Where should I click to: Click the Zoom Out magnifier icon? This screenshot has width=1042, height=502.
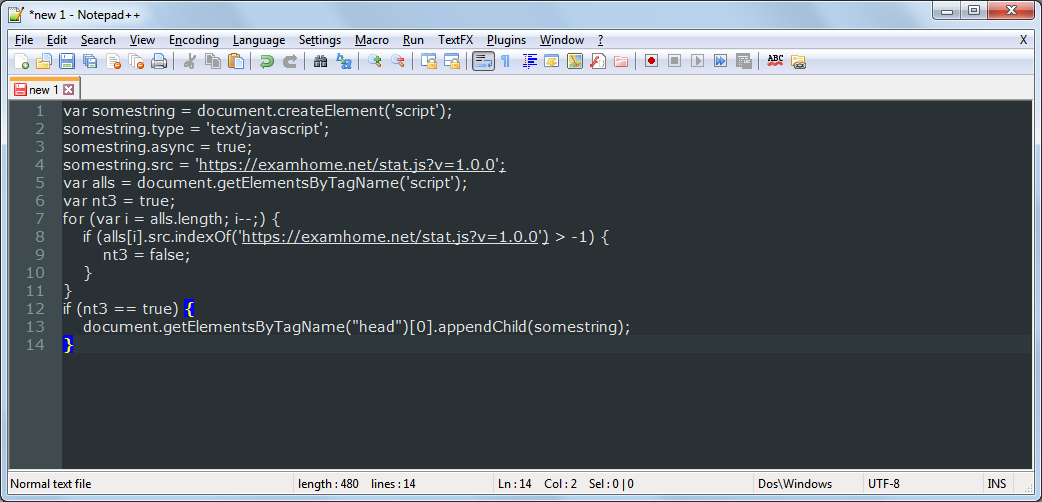point(397,62)
